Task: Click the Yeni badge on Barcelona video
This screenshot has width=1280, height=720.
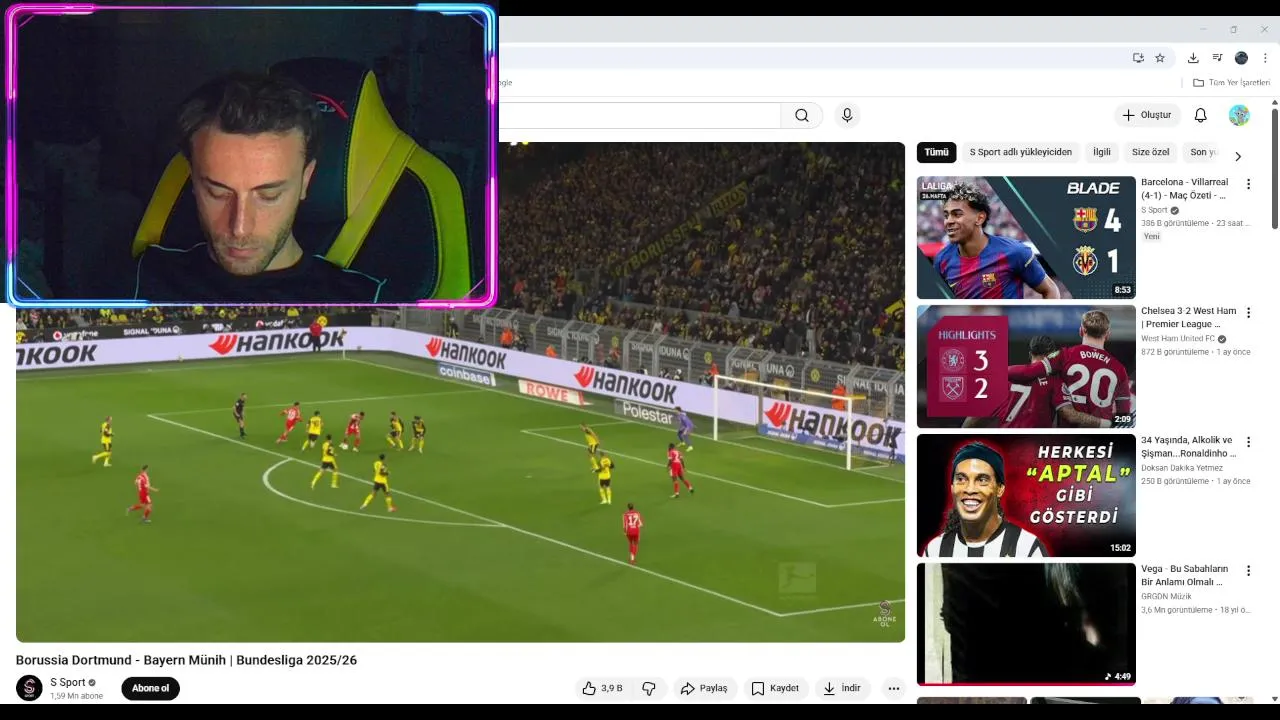Action: point(1152,237)
